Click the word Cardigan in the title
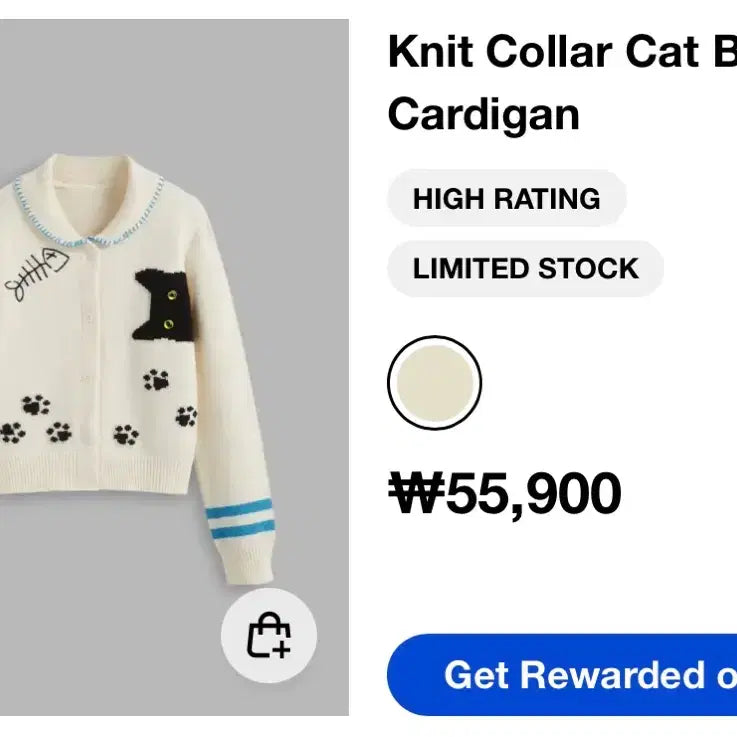This screenshot has width=737, height=737. pyautogui.click(x=483, y=114)
